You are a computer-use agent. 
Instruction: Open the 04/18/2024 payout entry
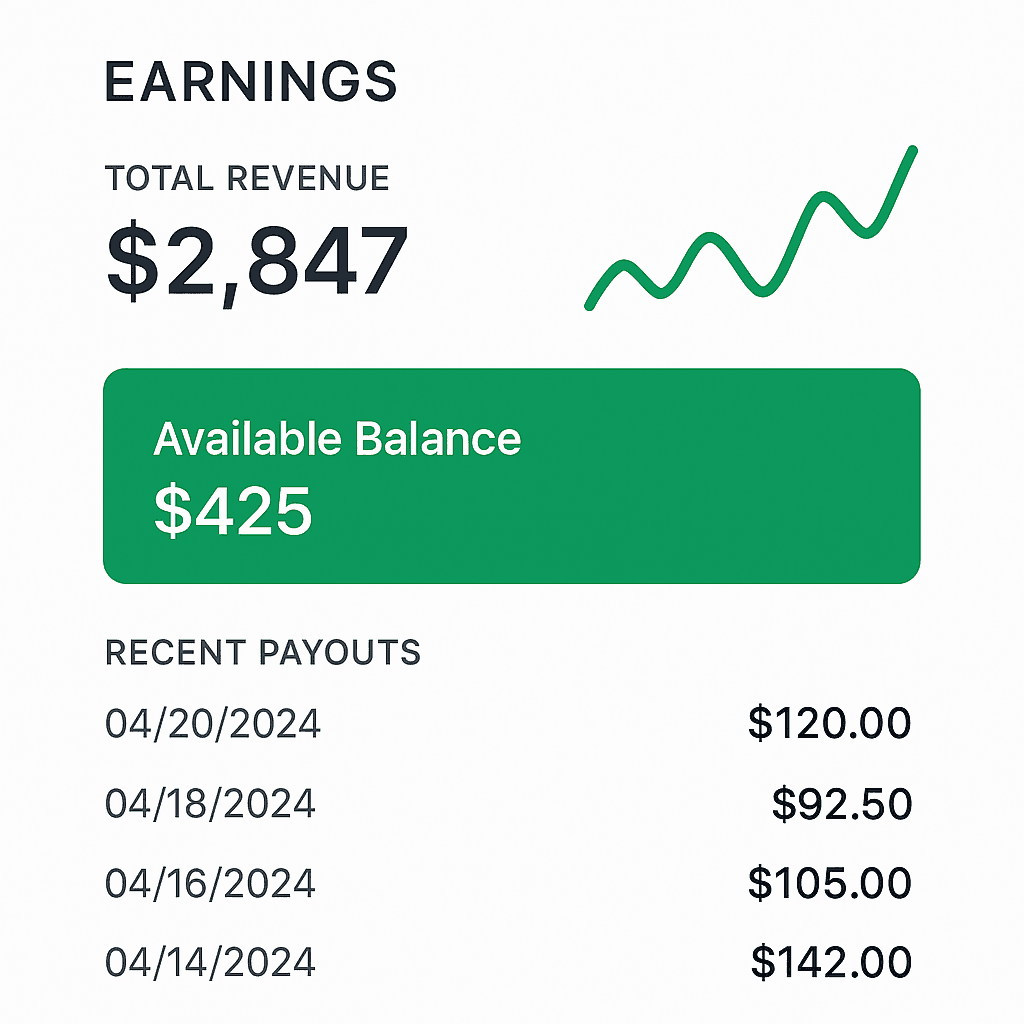pos(211,801)
